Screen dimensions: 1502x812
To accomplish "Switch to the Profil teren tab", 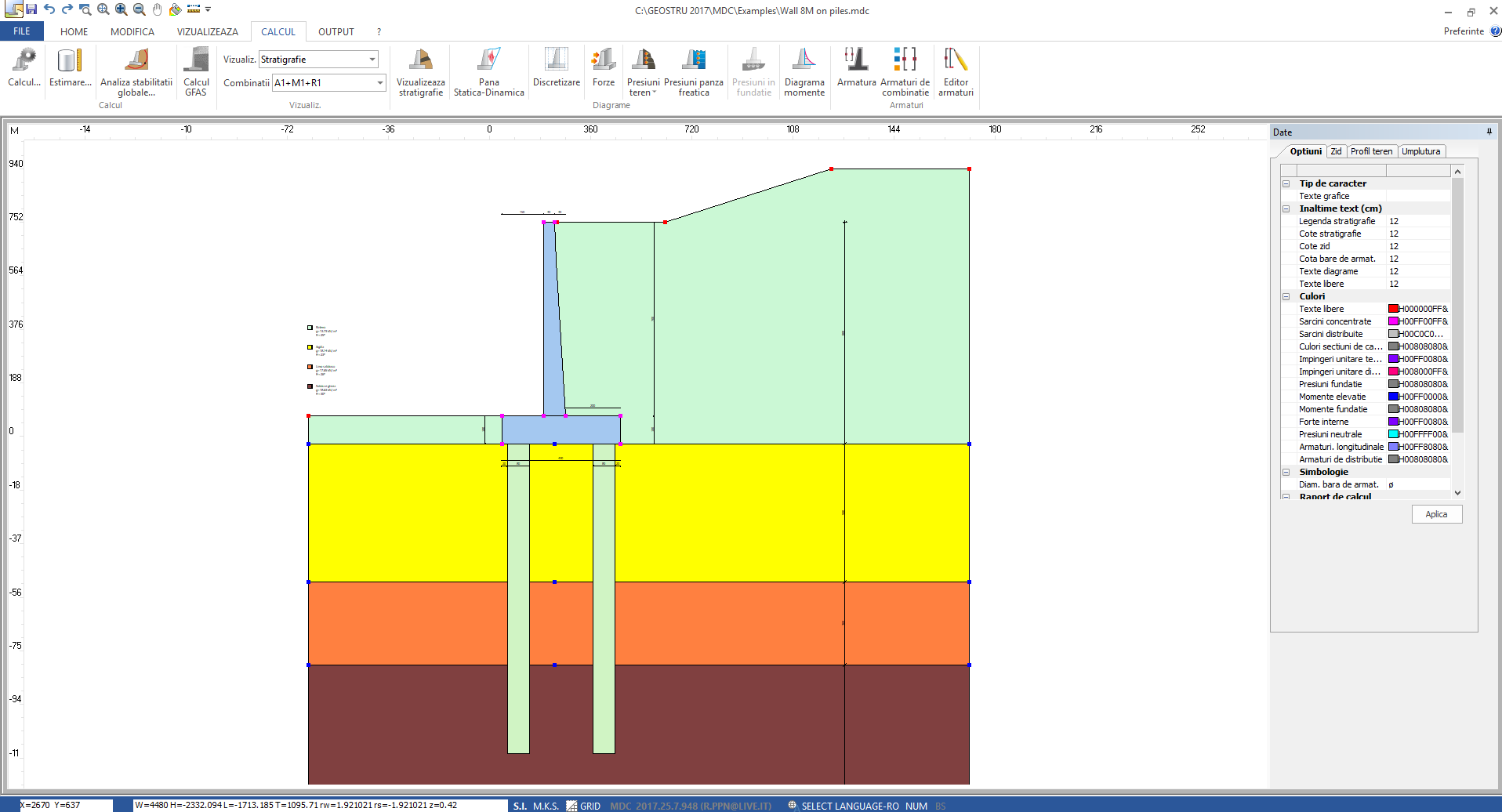I will click(x=1372, y=152).
